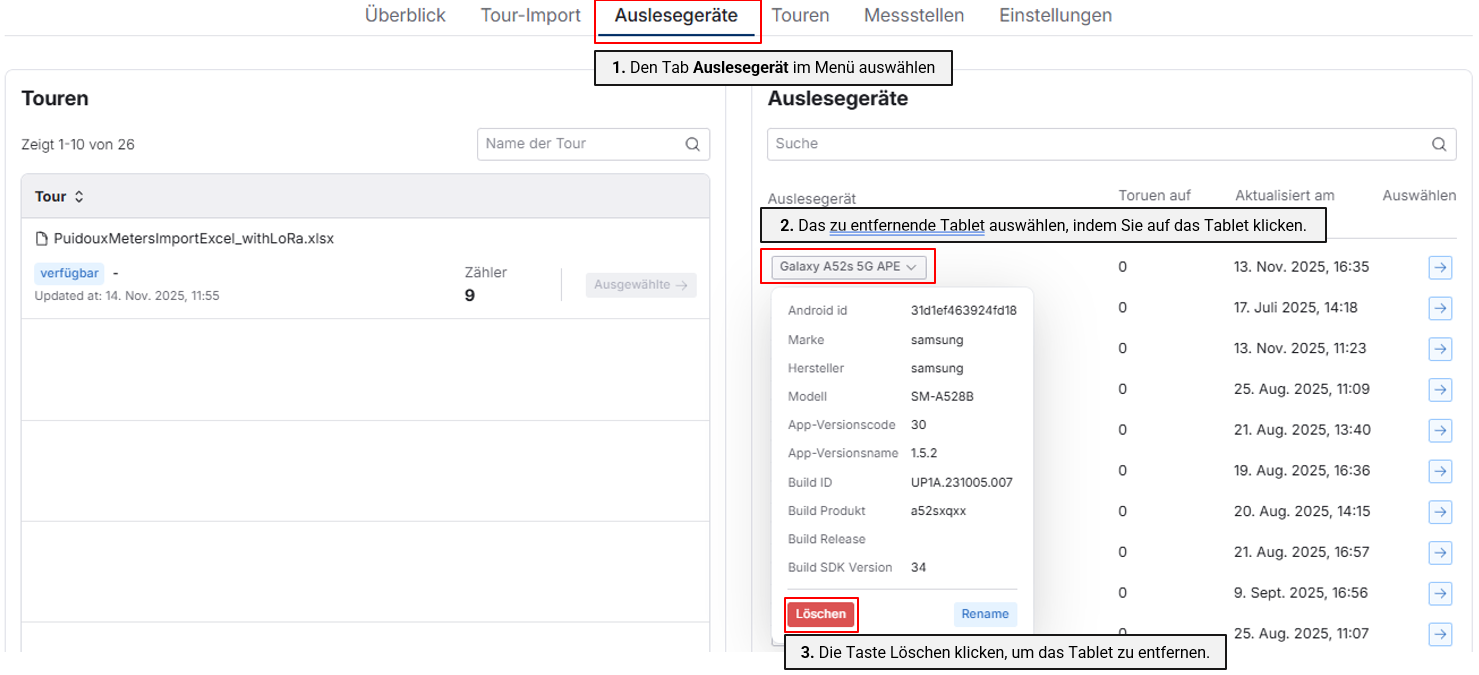Click the arrow icon for device updated 21. Aug. 2025, 13:40
Viewport: 1479px width, 675px height.
tap(1440, 430)
